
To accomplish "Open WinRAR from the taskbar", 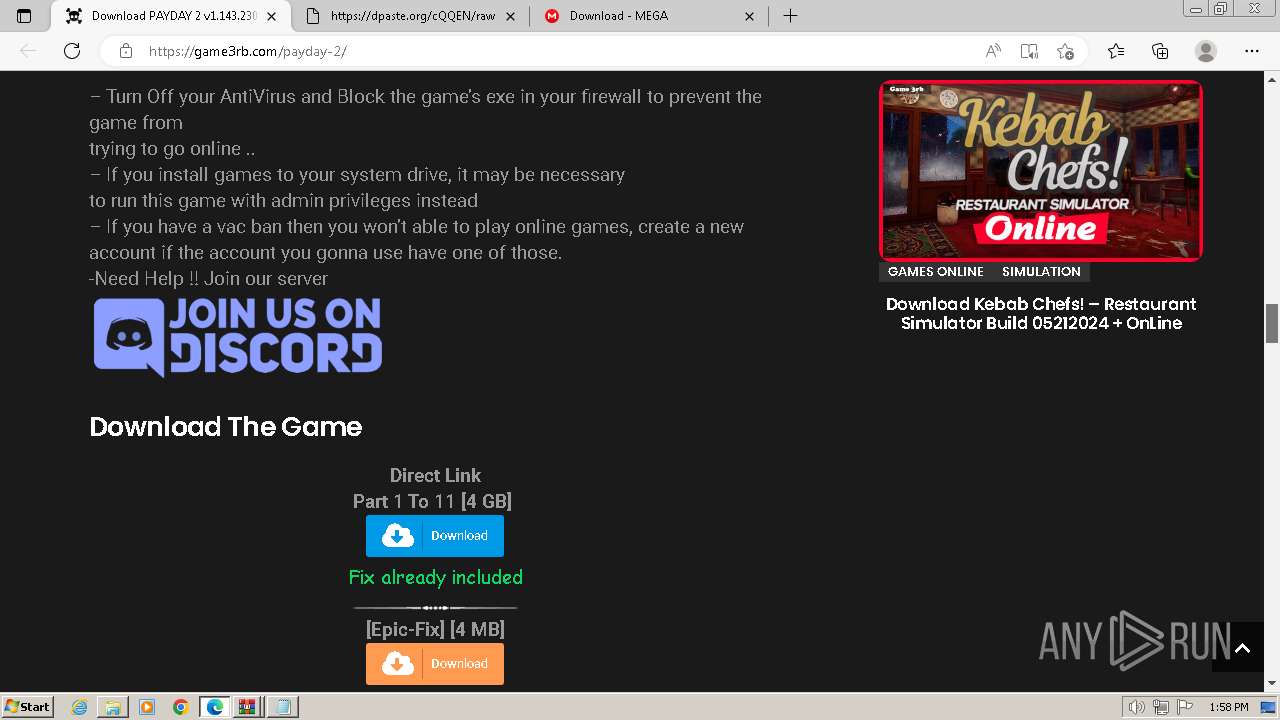I will pos(249,707).
